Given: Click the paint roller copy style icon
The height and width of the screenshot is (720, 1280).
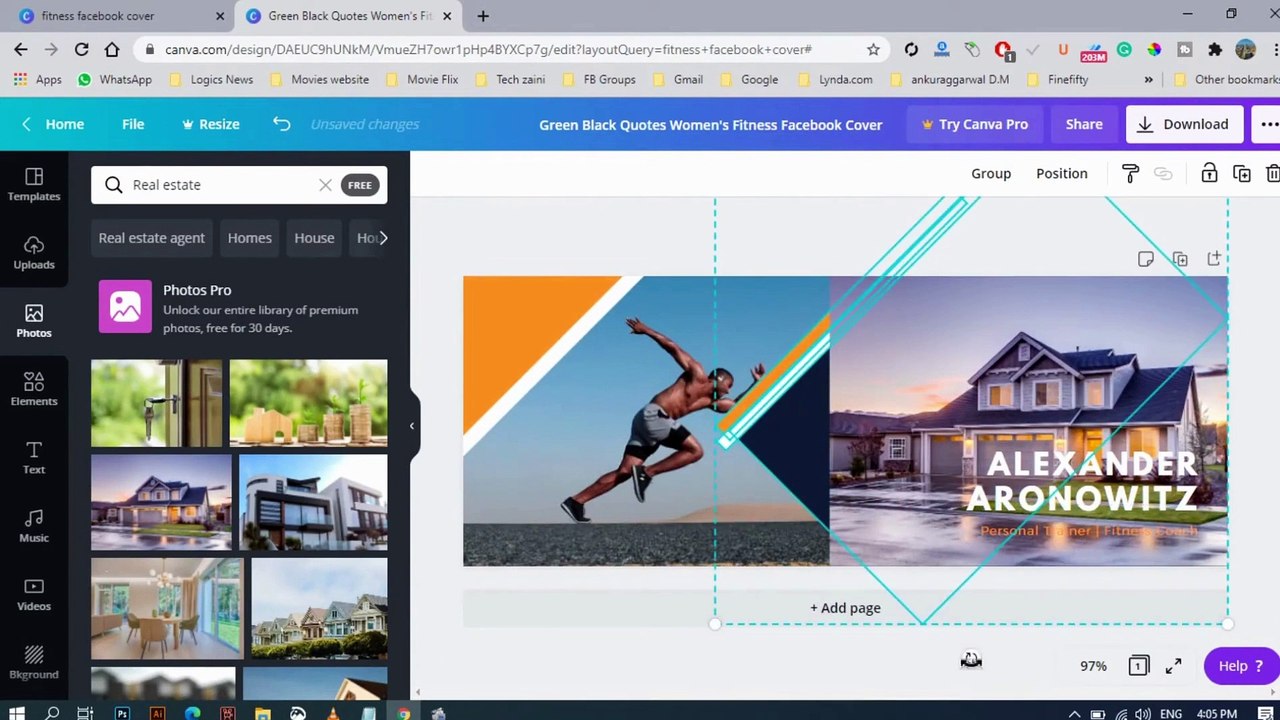Looking at the screenshot, I should 1130,174.
